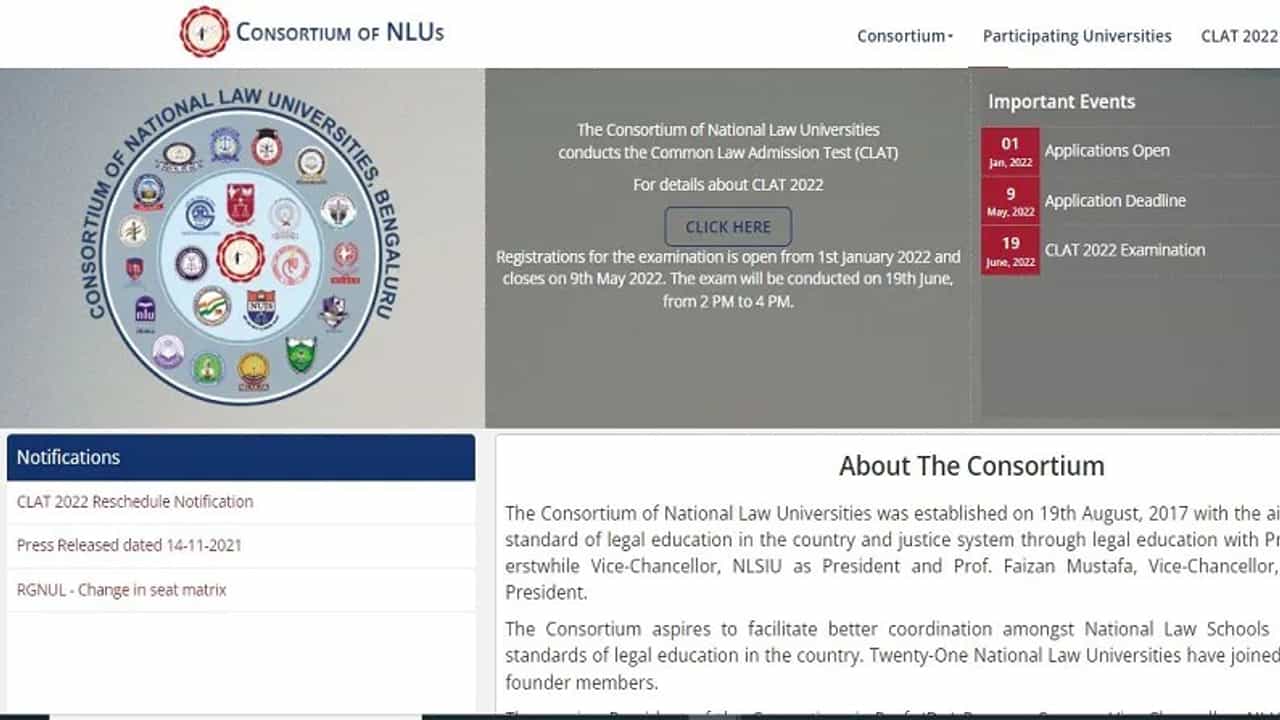Select the 01 Jan, 2022 date badge

click(1010, 151)
